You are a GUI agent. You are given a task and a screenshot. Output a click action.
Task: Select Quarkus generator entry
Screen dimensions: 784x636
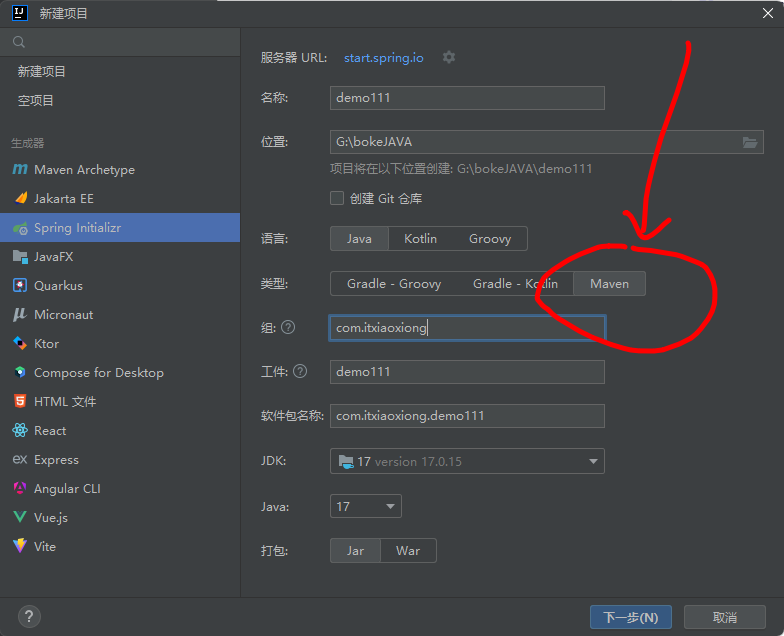point(120,286)
